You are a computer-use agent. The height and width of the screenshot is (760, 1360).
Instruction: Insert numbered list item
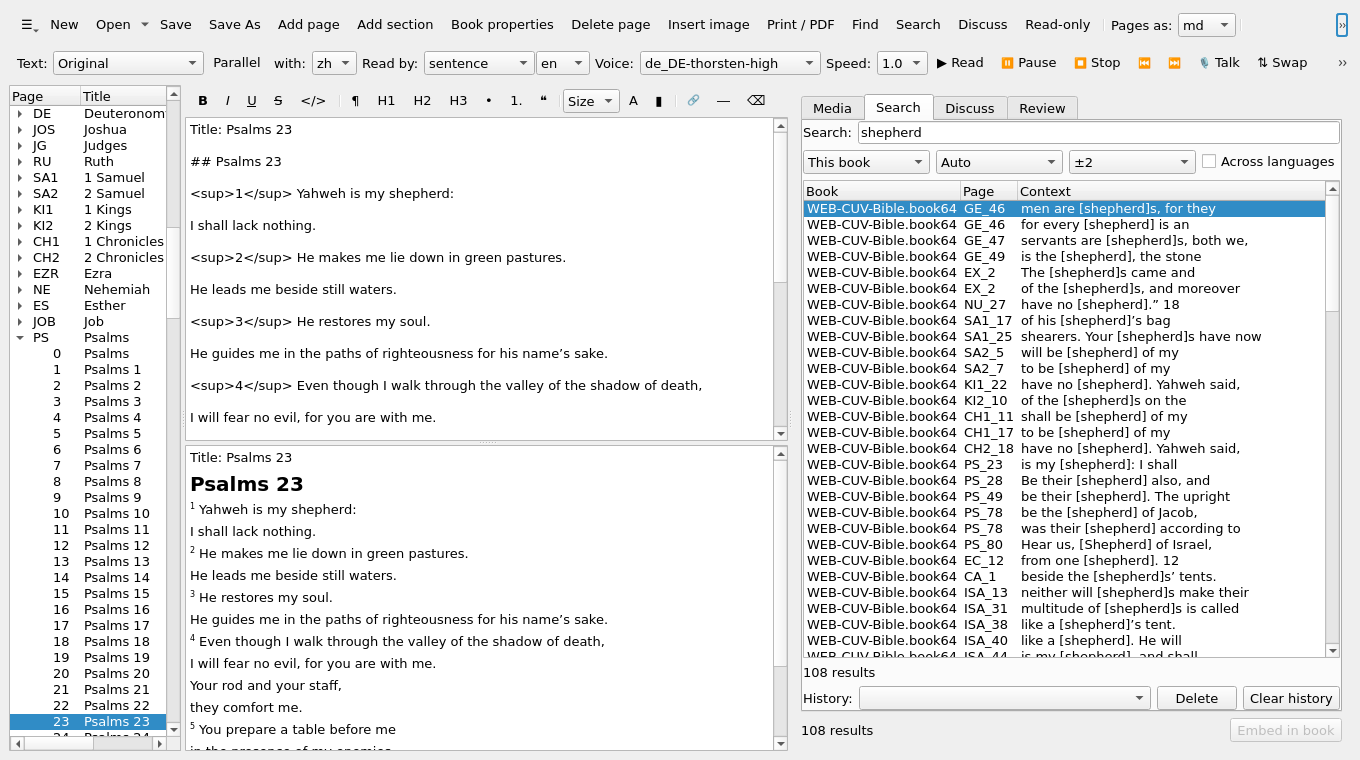pyautogui.click(x=516, y=101)
